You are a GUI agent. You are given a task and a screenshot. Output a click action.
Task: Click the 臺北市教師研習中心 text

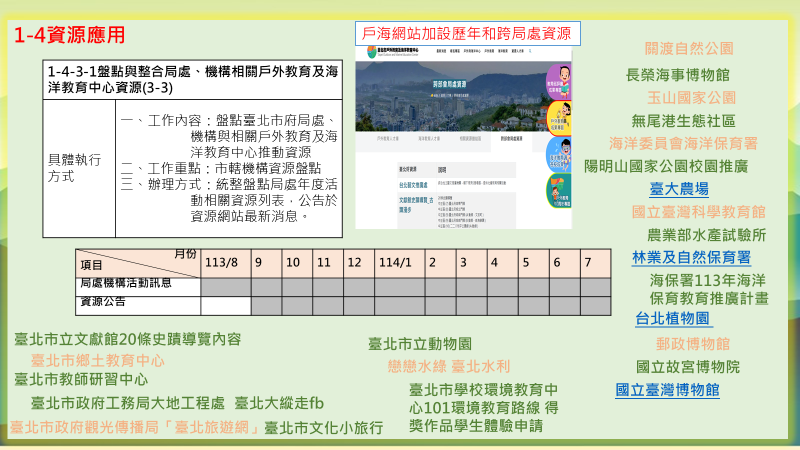(x=81, y=380)
